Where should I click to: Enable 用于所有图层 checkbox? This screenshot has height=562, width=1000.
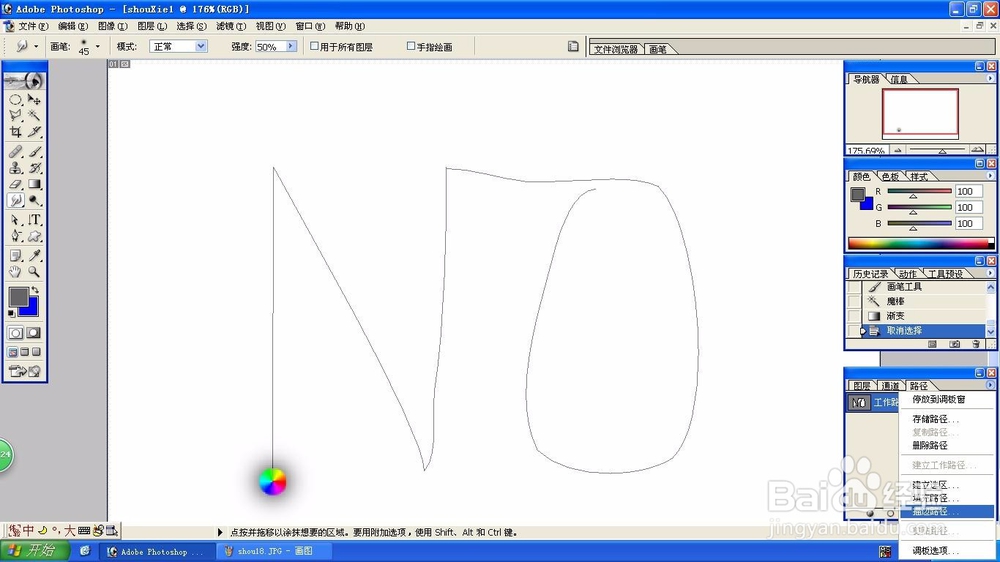314,46
